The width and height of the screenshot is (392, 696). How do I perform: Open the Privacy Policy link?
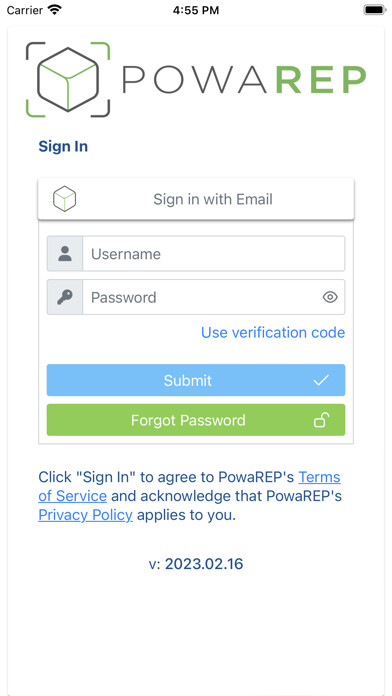click(x=85, y=515)
